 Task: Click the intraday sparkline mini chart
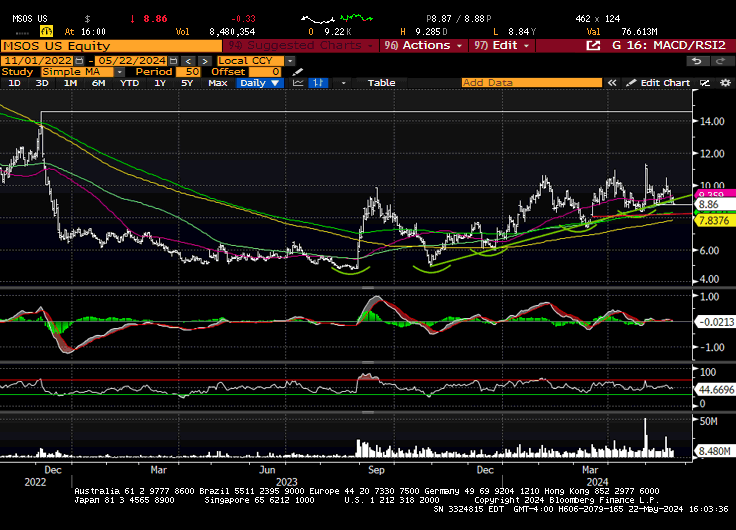pyautogui.click(x=337, y=19)
